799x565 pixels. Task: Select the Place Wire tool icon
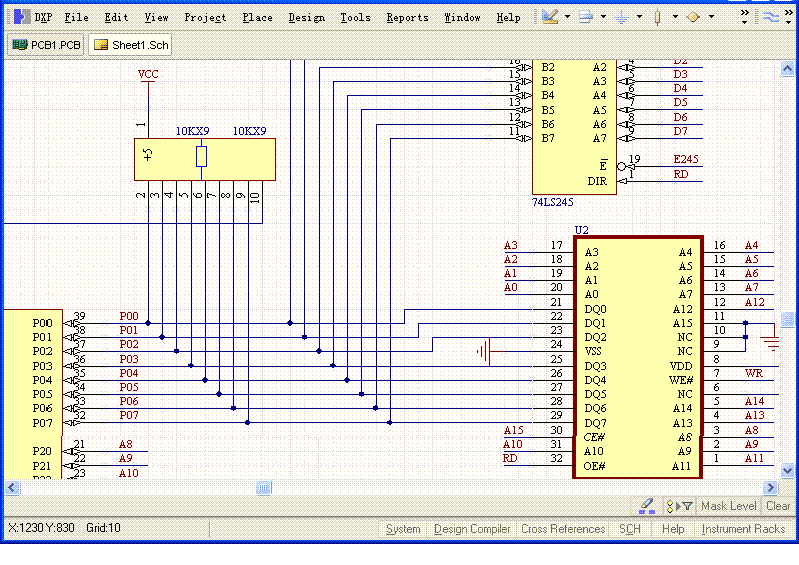tap(549, 17)
